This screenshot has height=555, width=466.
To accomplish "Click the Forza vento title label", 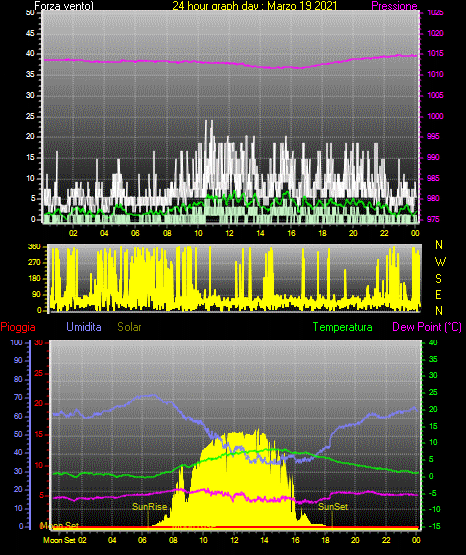I will click(x=64, y=6).
